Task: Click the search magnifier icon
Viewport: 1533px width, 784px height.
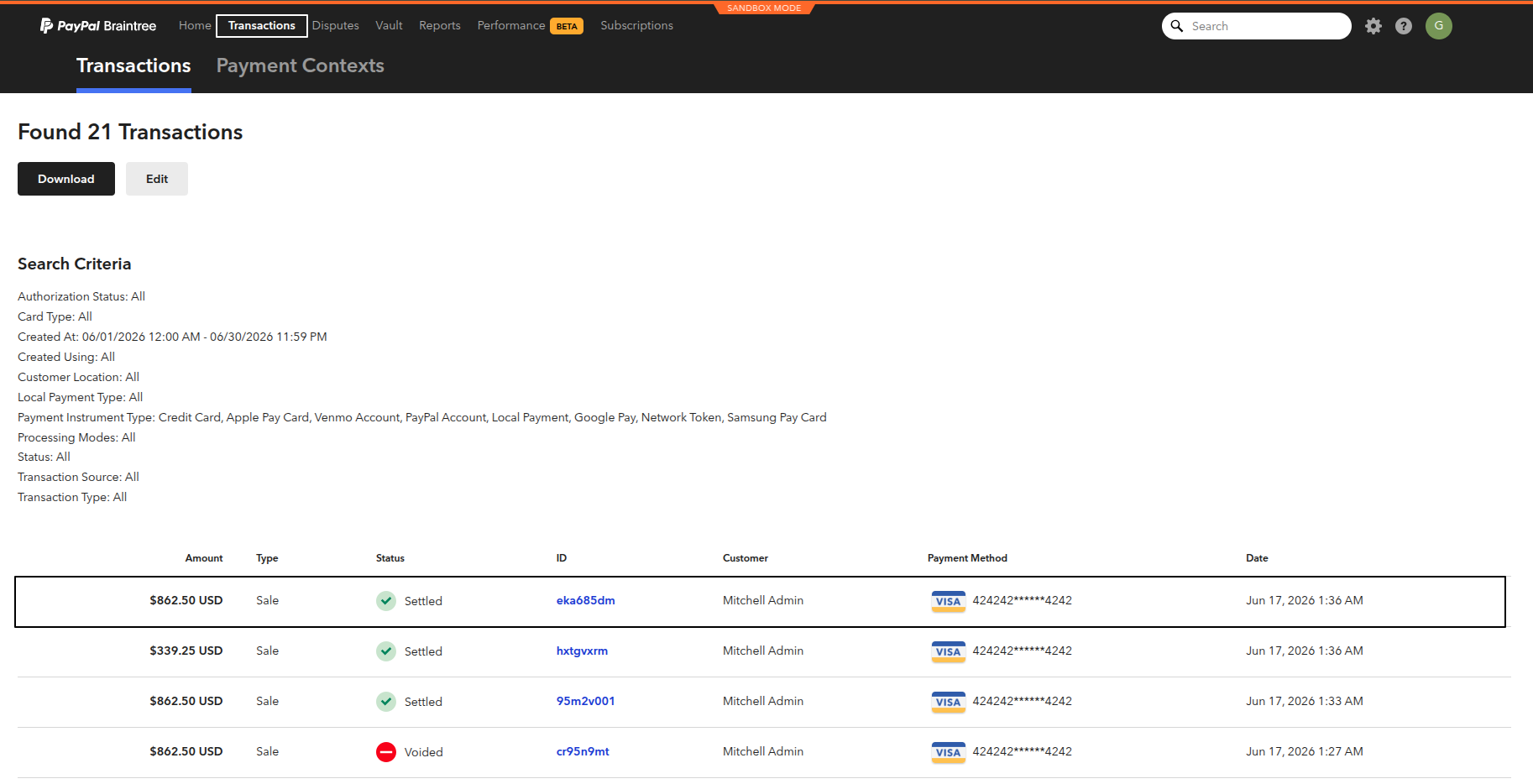Action: coord(1177,26)
